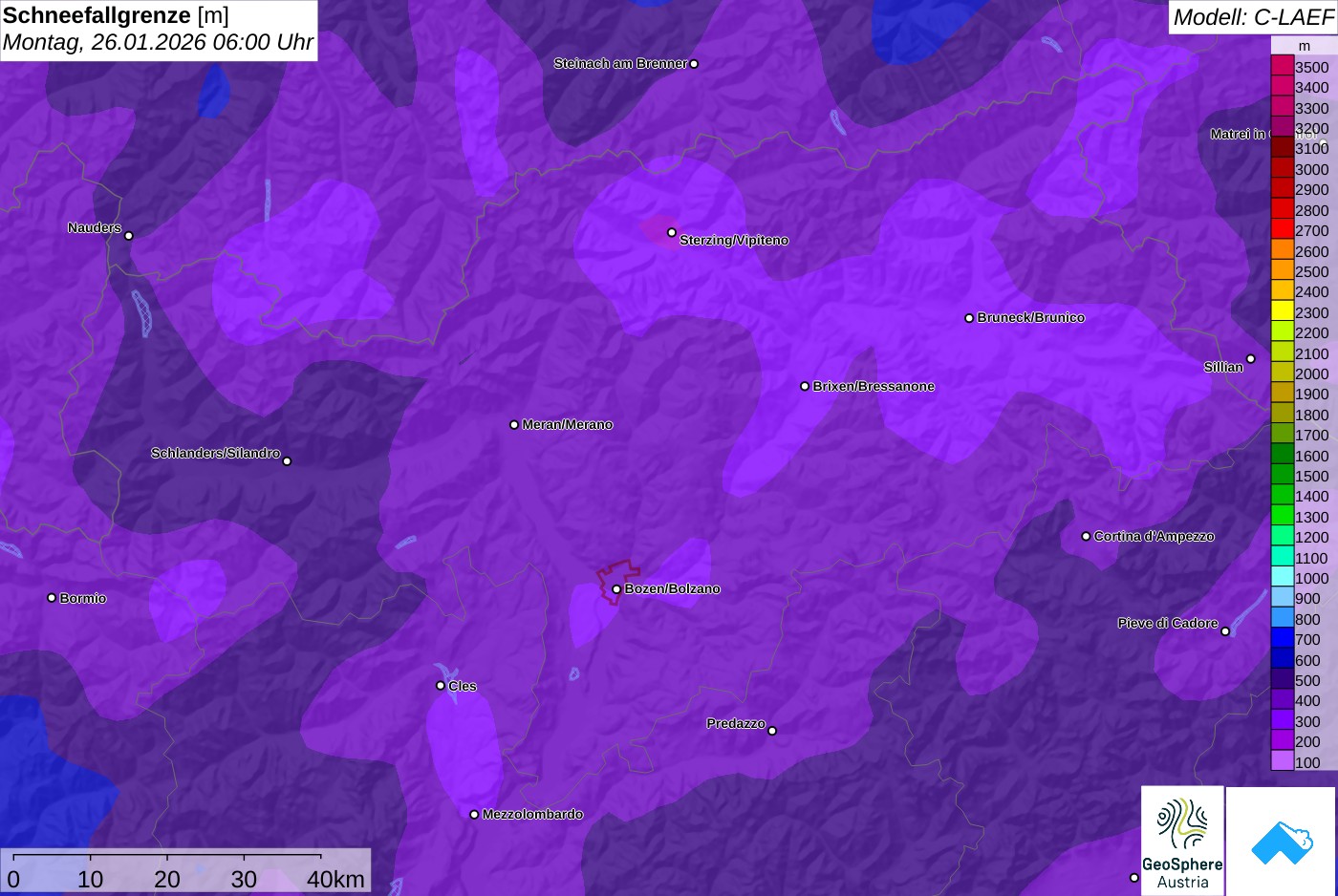The width and height of the screenshot is (1338, 896).
Task: Click the legend value 2000
Action: [1311, 373]
